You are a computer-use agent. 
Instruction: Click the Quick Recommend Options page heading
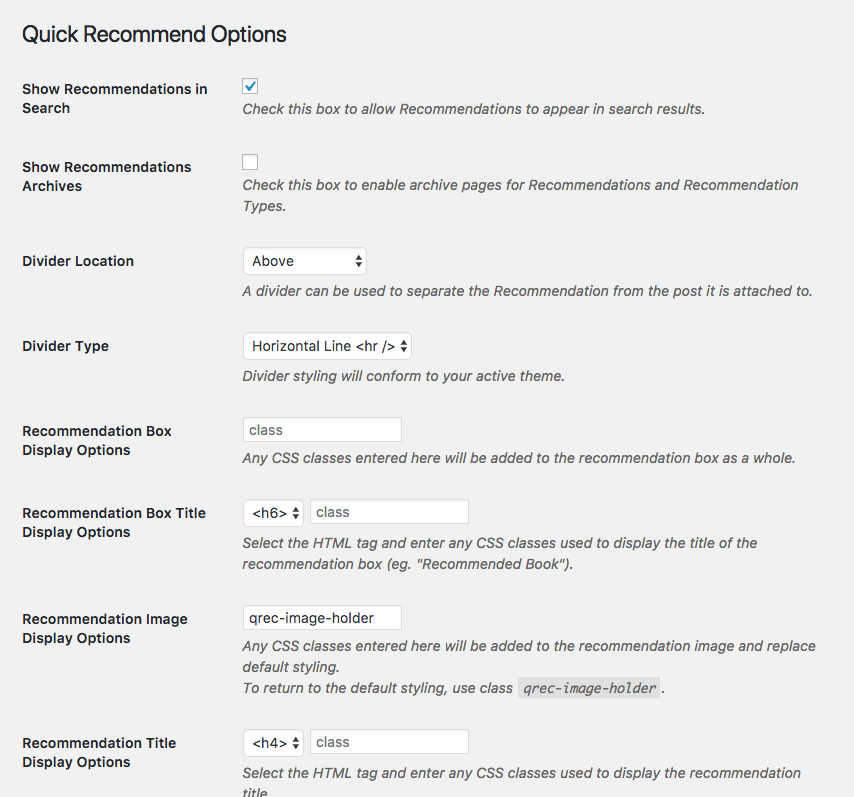pyautogui.click(x=154, y=34)
